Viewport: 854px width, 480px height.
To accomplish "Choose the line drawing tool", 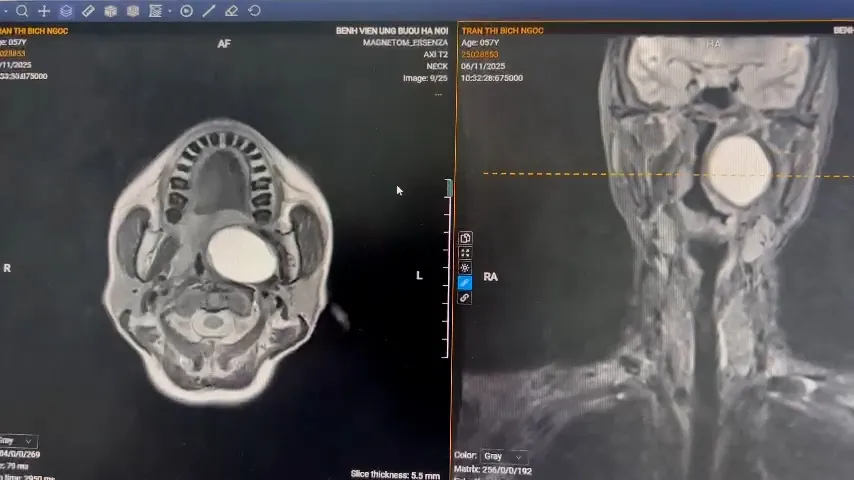I will click(209, 11).
